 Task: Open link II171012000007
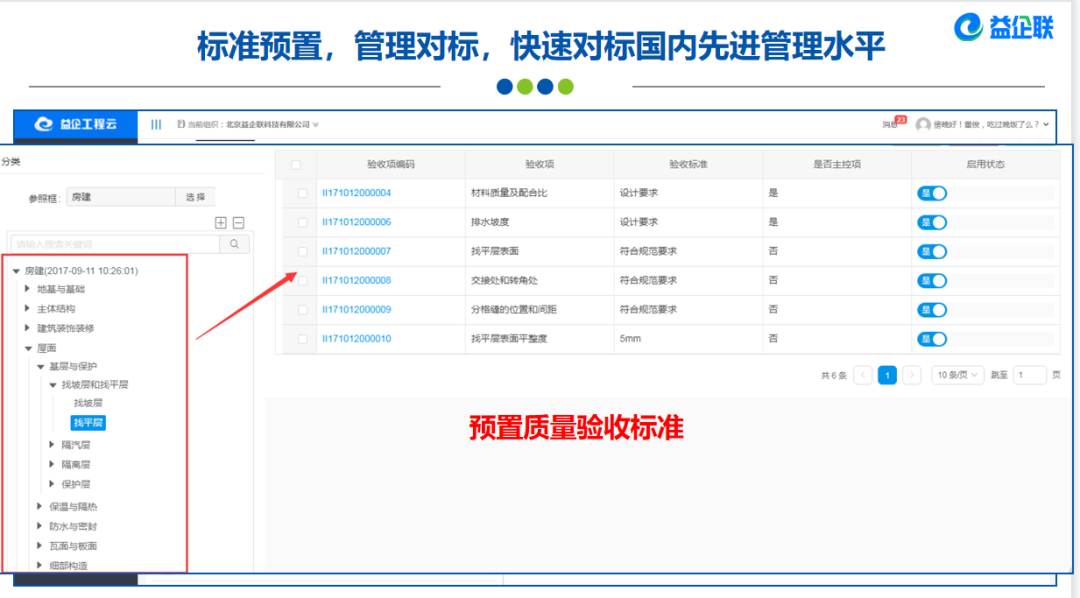[x=356, y=251]
